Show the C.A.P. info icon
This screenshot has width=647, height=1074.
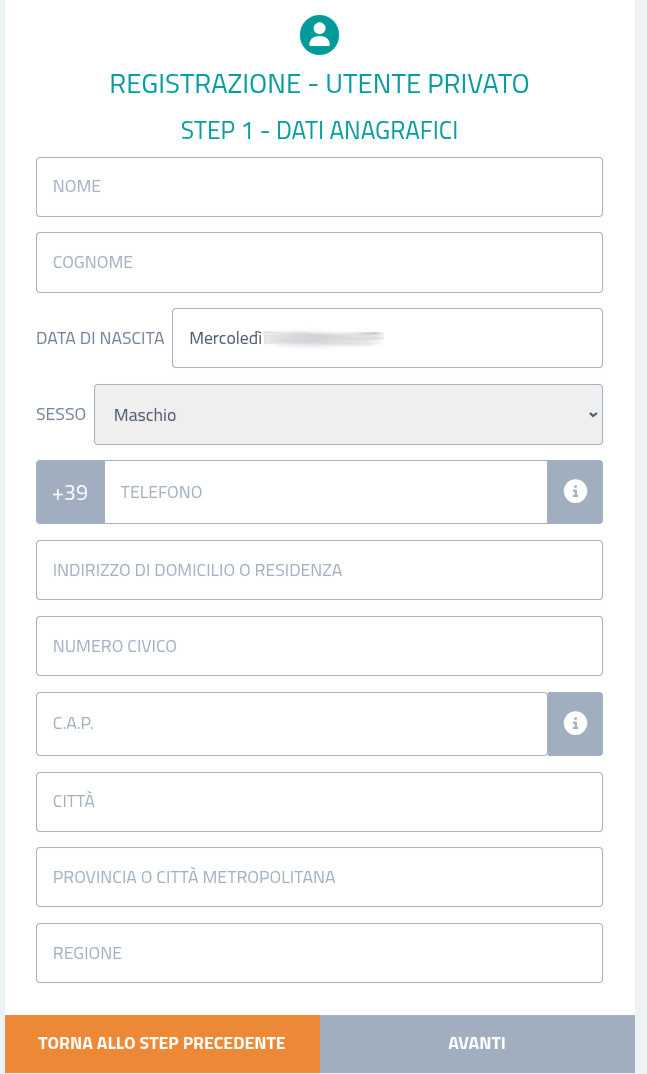point(575,723)
